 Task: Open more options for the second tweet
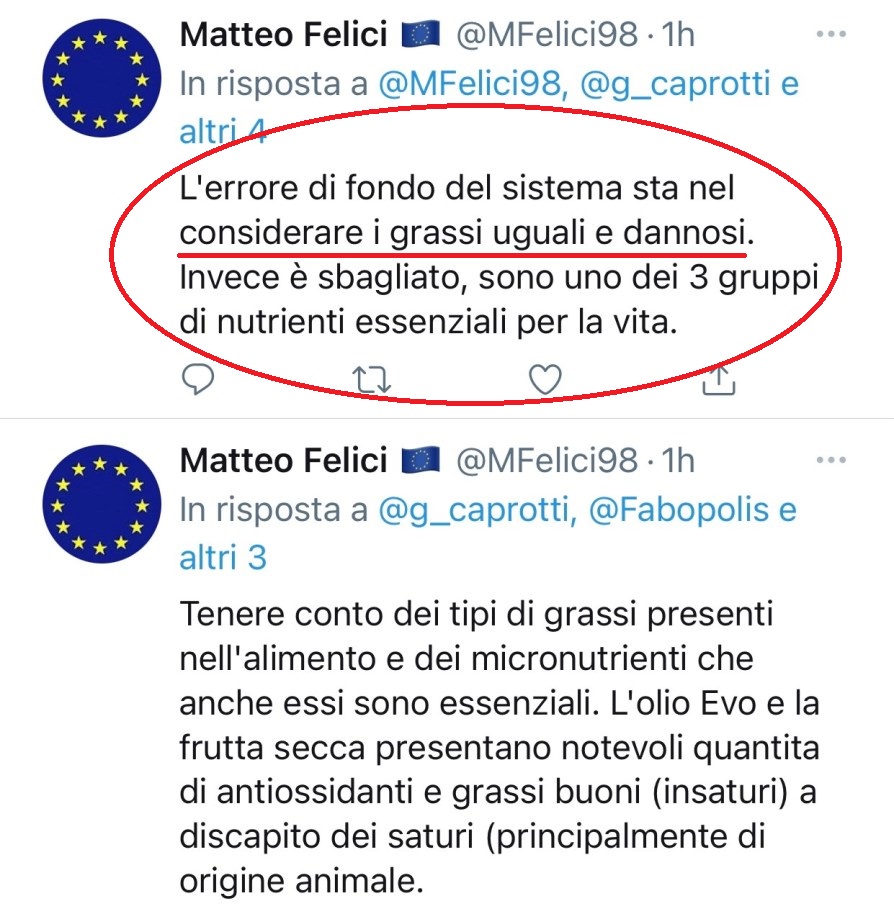tap(832, 461)
